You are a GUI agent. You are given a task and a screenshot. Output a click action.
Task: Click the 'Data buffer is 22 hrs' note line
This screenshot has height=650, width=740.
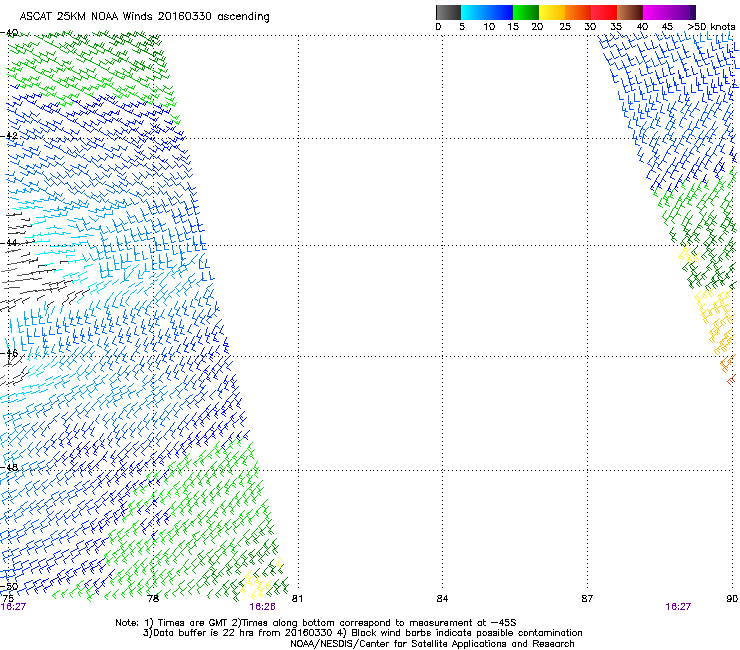click(x=362, y=633)
